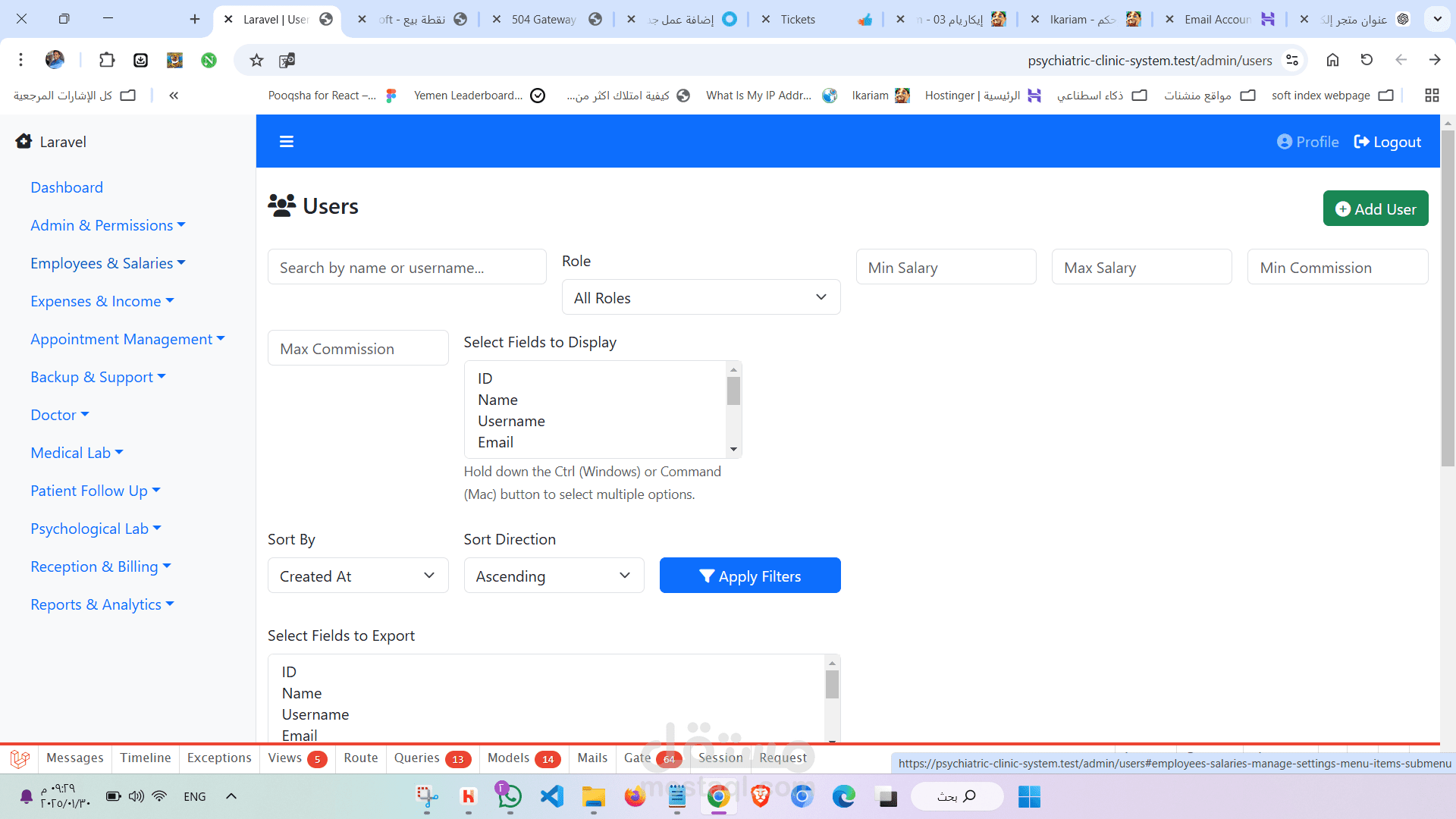
Task: Expand Appointment Management sidebar menu
Action: click(127, 339)
